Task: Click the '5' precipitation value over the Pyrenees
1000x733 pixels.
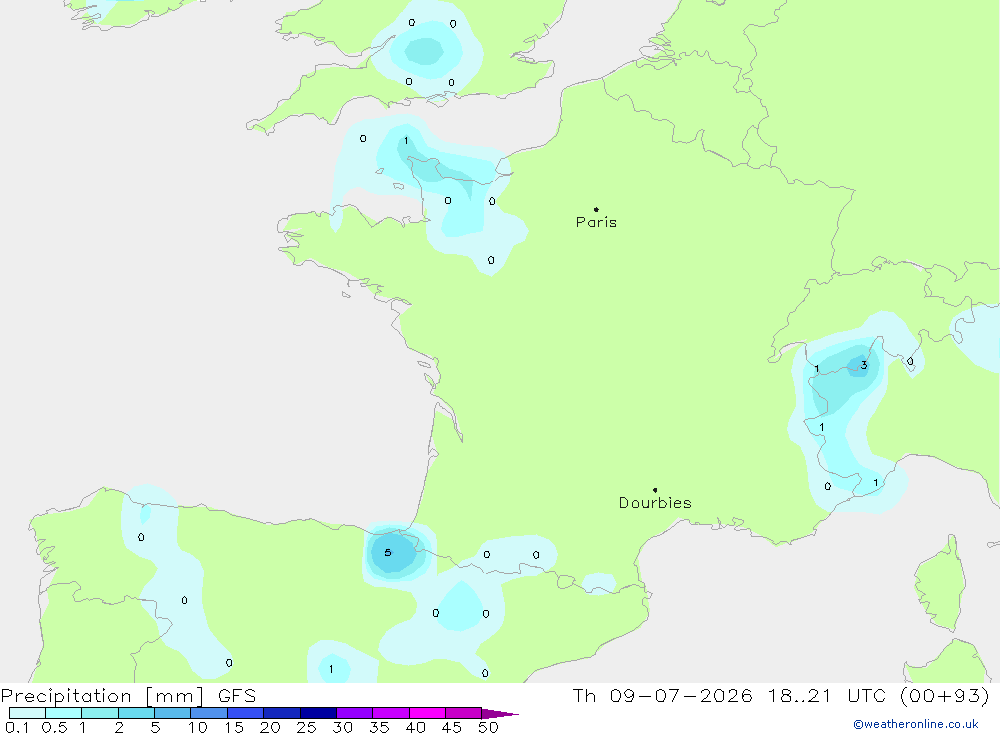Action: [388, 552]
